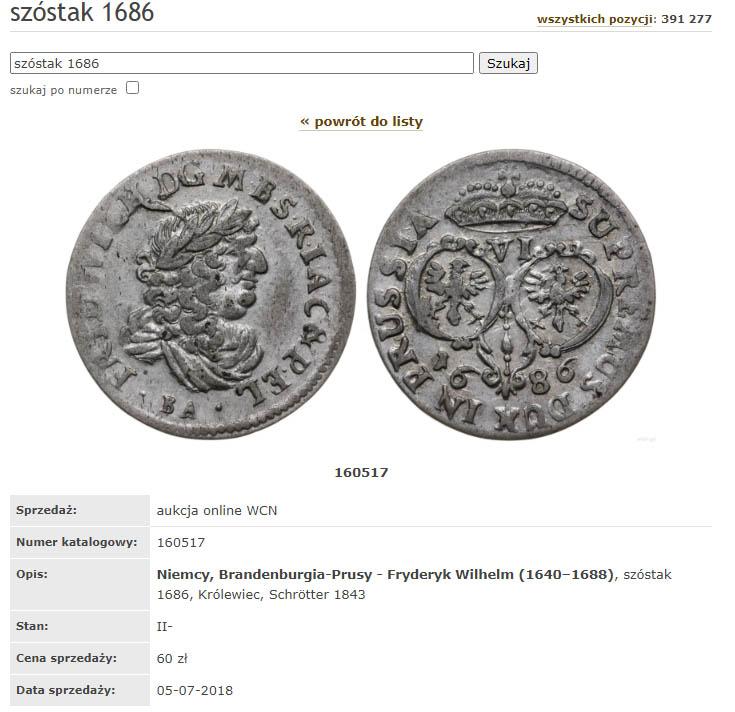Click the coin reverse eagles image
This screenshot has height=712, width=735.
(511, 294)
